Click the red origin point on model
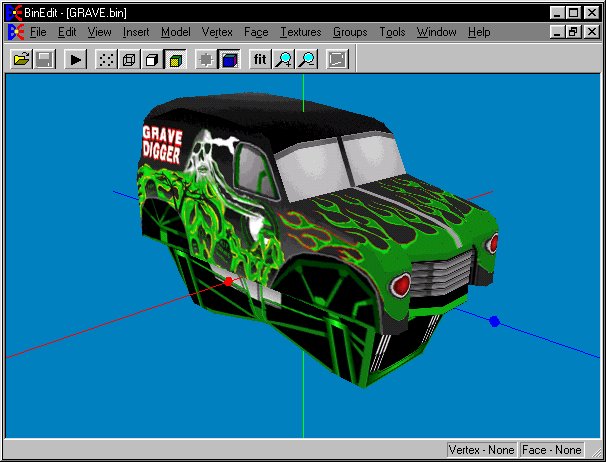 click(x=229, y=282)
